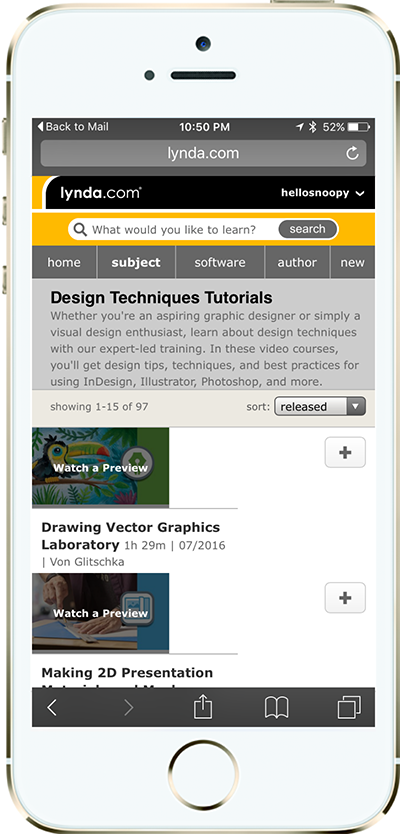The image size is (400, 834).
Task: Open the sort released dropdown
Action: [x=320, y=407]
